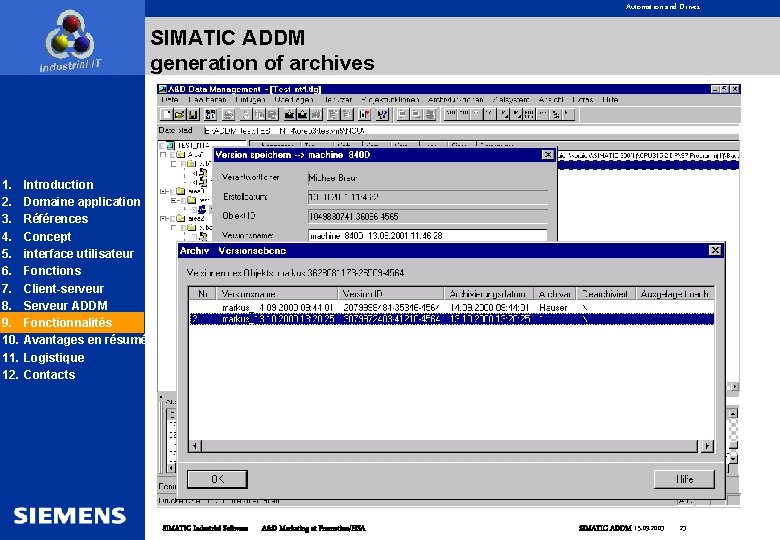Close the Version speichern dialog
This screenshot has width=780, height=540.
(547, 155)
